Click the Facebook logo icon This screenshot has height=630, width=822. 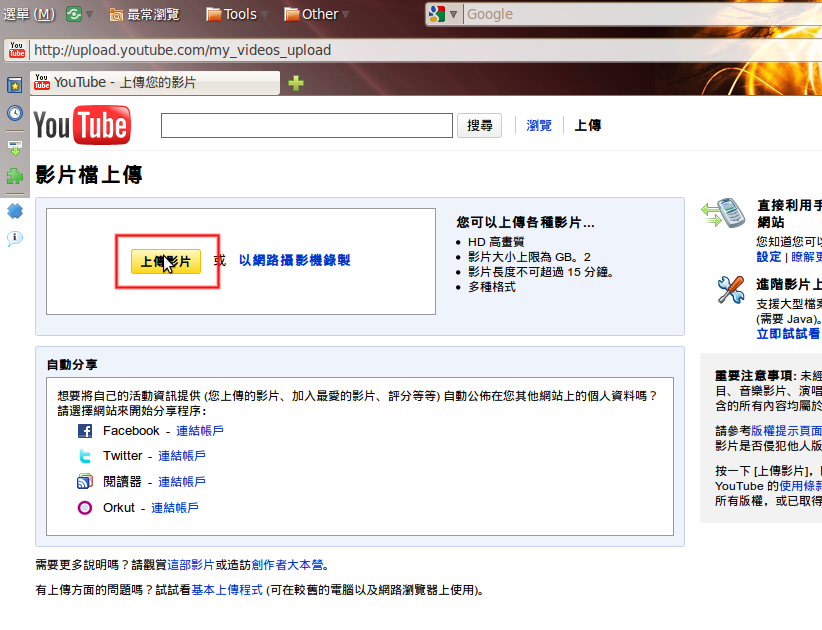click(85, 431)
